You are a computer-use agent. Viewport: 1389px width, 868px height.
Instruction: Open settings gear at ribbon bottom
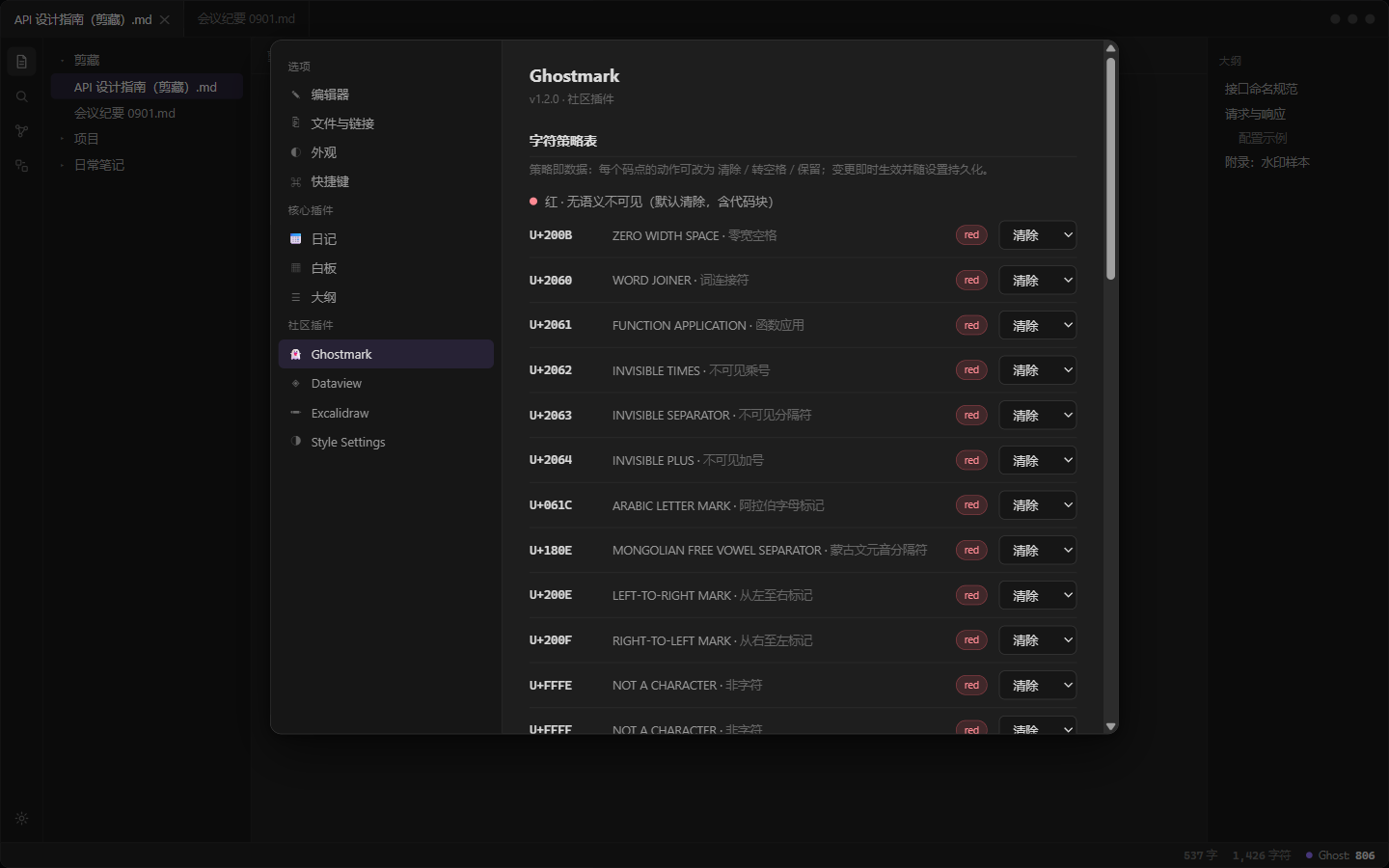click(x=21, y=819)
